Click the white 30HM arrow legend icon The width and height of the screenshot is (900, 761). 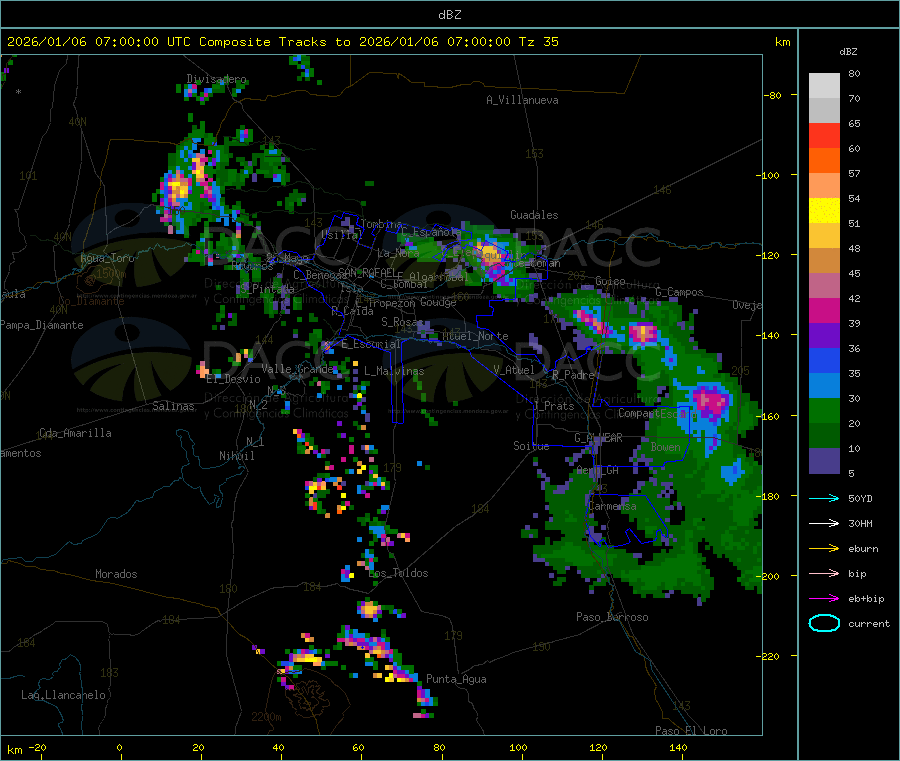824,523
